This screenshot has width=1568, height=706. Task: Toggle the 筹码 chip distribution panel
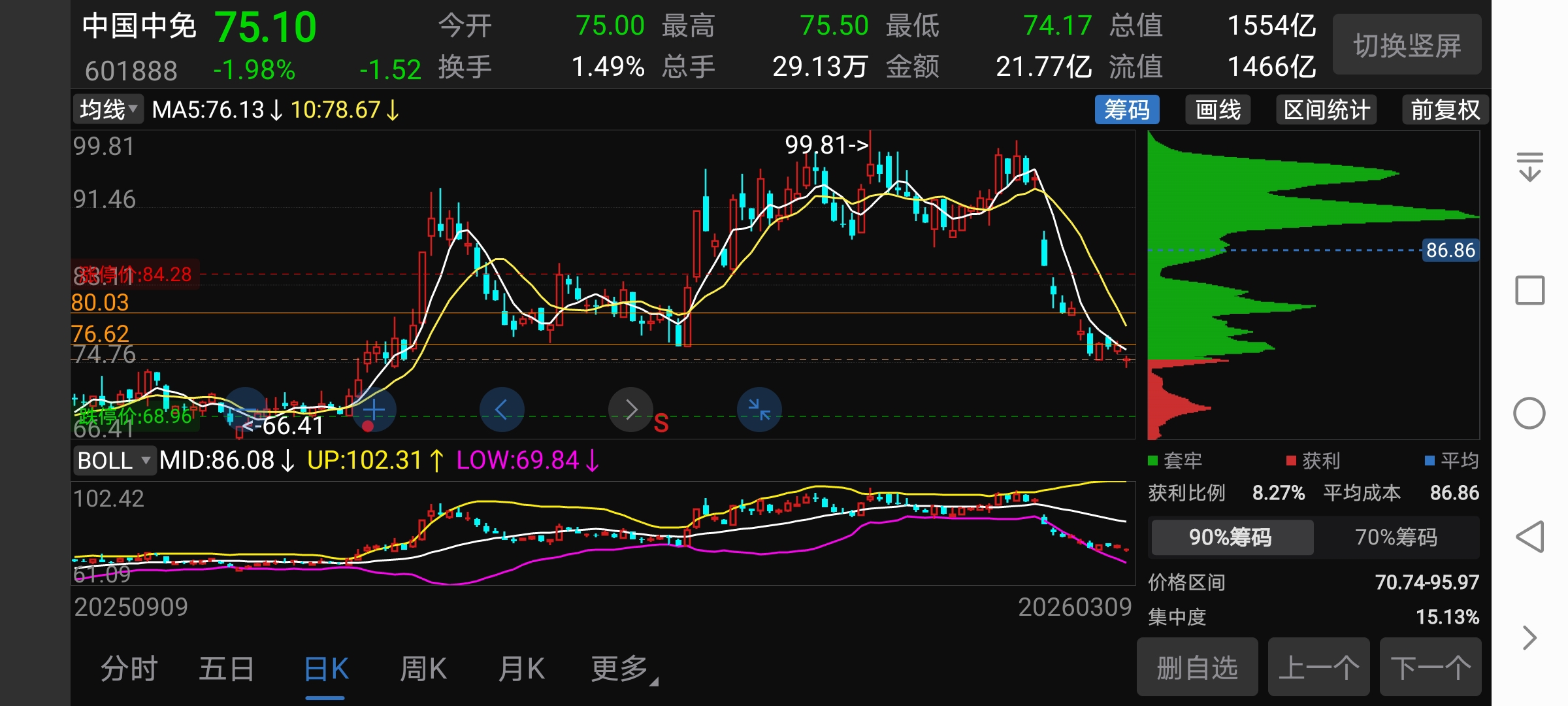tap(1127, 110)
